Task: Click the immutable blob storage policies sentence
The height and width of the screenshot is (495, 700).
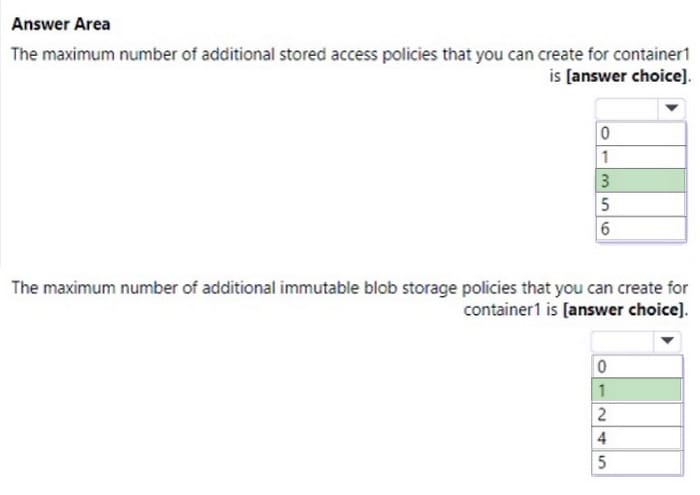Action: [x=350, y=299]
